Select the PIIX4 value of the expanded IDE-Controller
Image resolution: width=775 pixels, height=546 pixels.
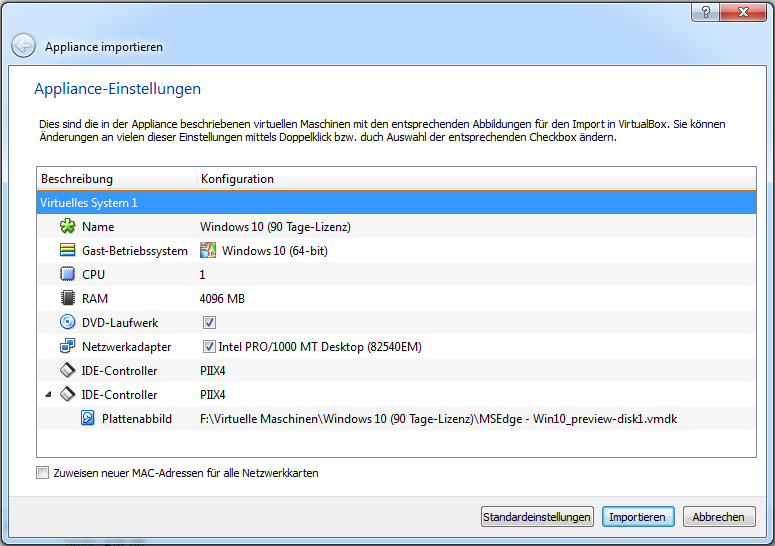(213, 395)
